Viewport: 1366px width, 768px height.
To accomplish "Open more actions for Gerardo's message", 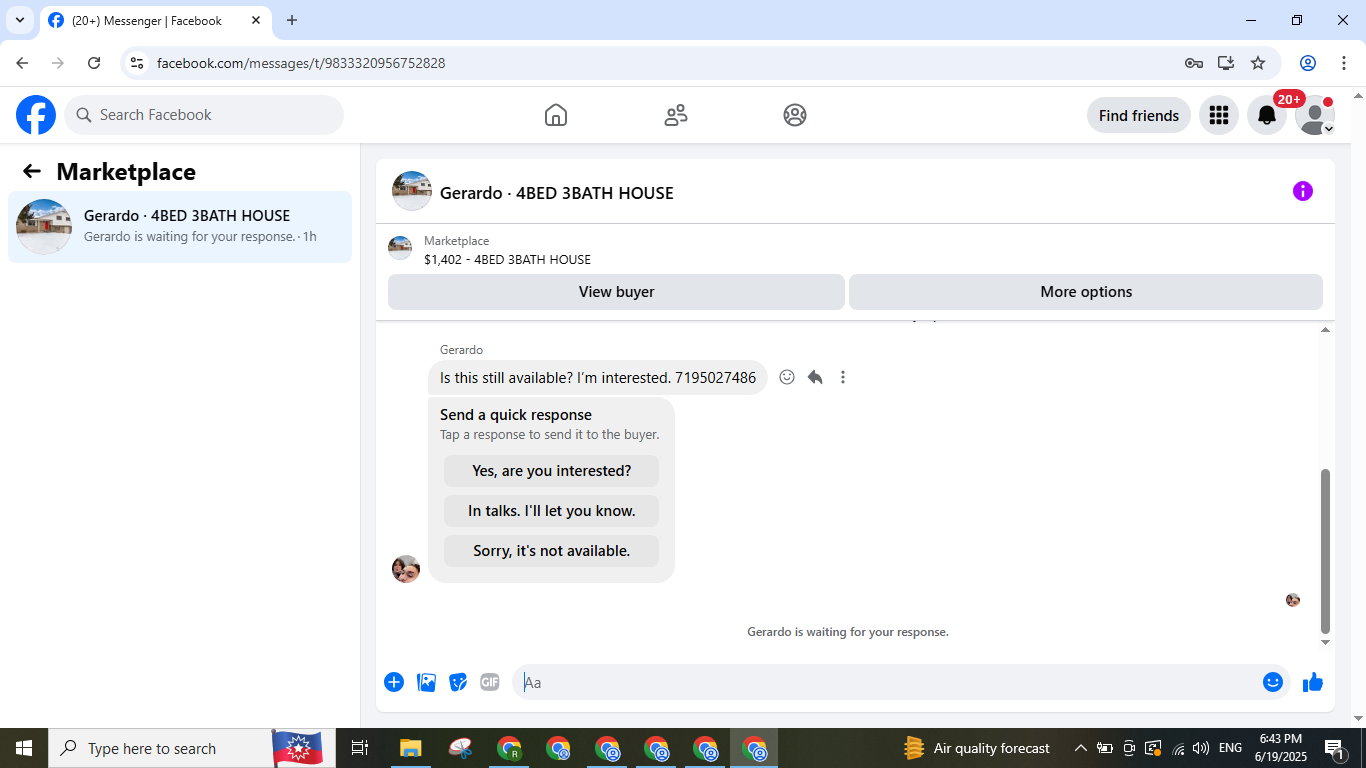I will tap(843, 377).
